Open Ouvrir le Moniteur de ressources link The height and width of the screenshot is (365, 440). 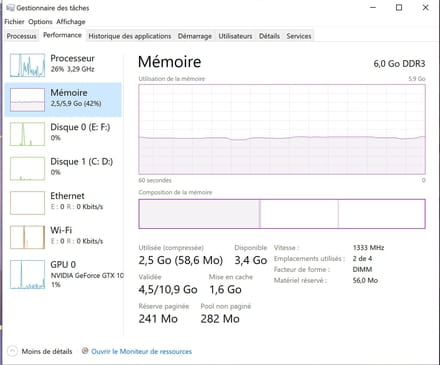coord(142,351)
